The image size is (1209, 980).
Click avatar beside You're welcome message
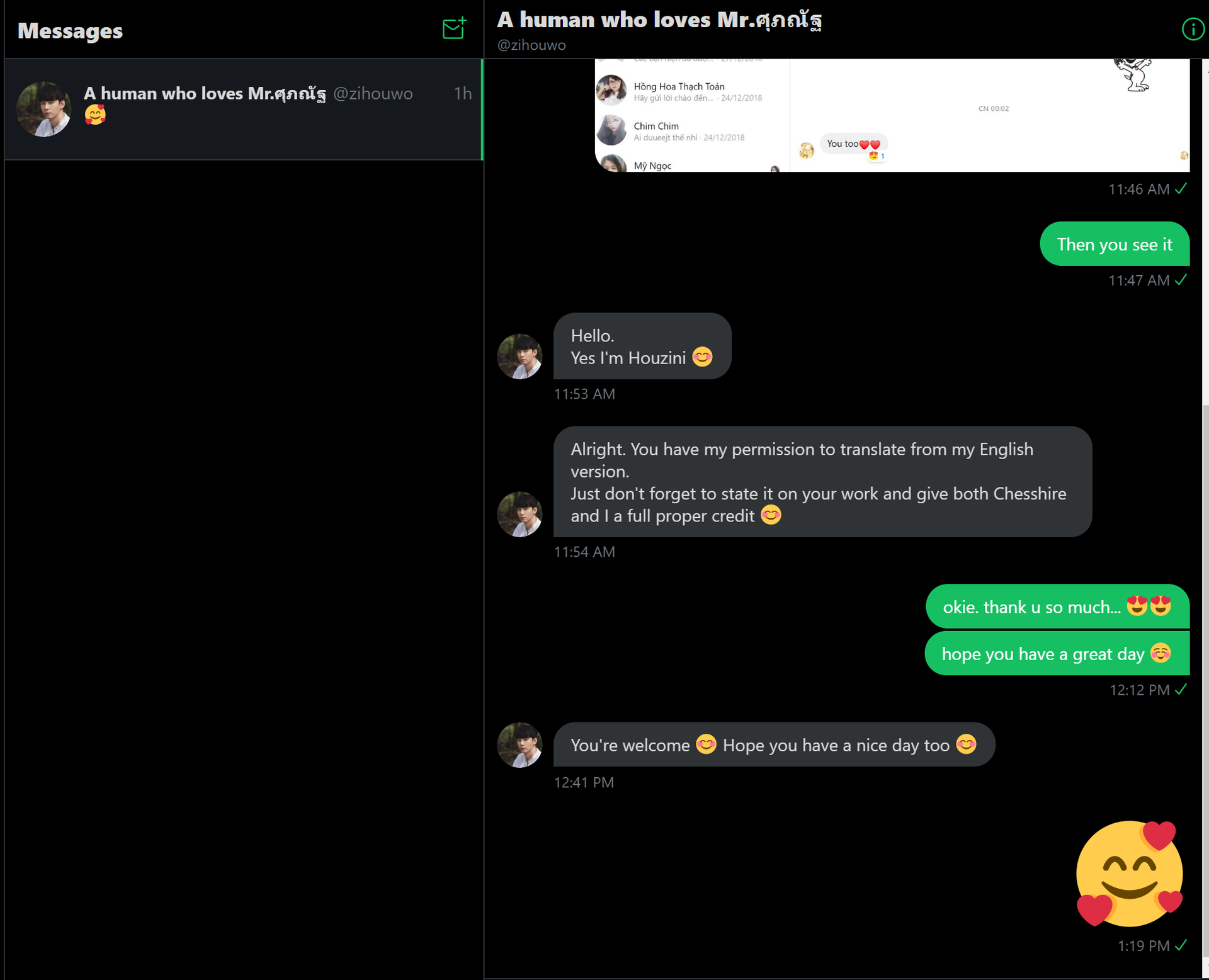[x=519, y=745]
